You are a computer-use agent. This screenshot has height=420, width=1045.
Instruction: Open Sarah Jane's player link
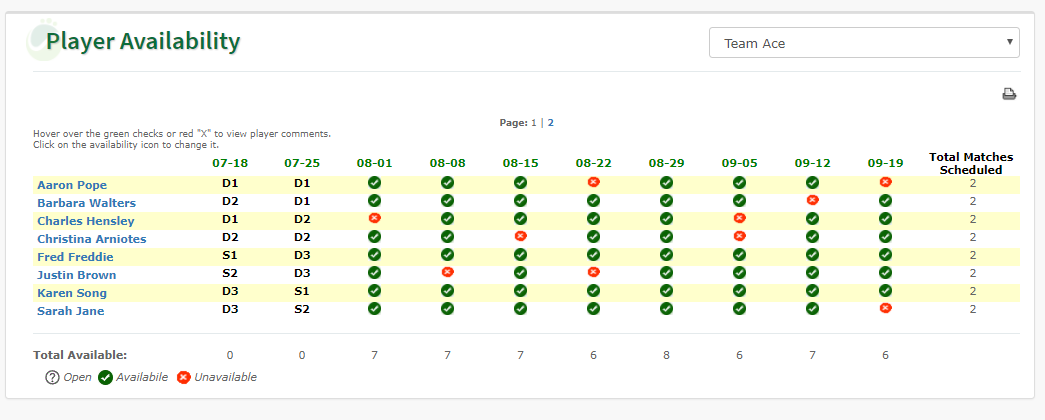71,311
